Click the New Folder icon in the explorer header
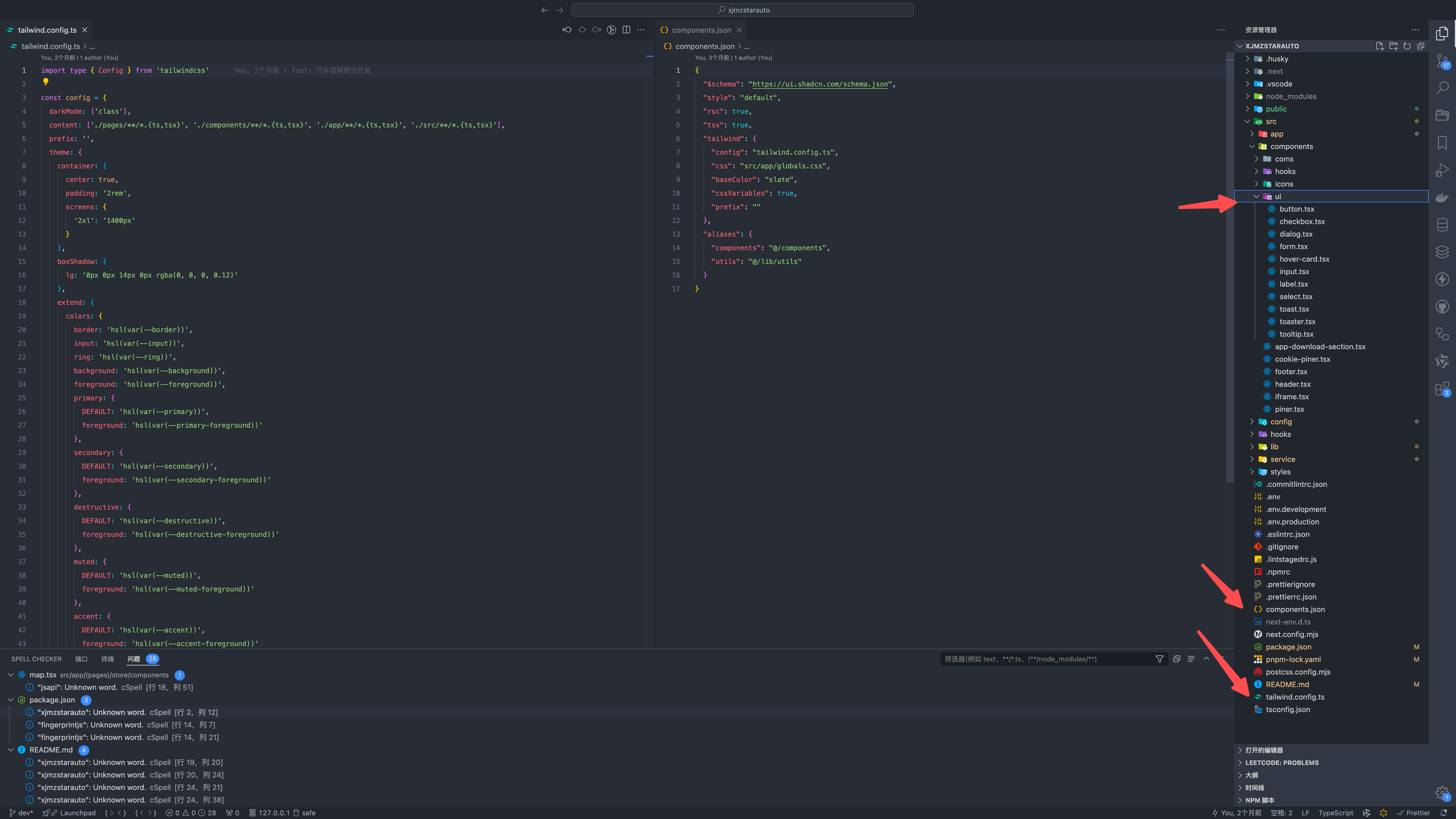Screen dimensions: 1456x819 point(1393,46)
